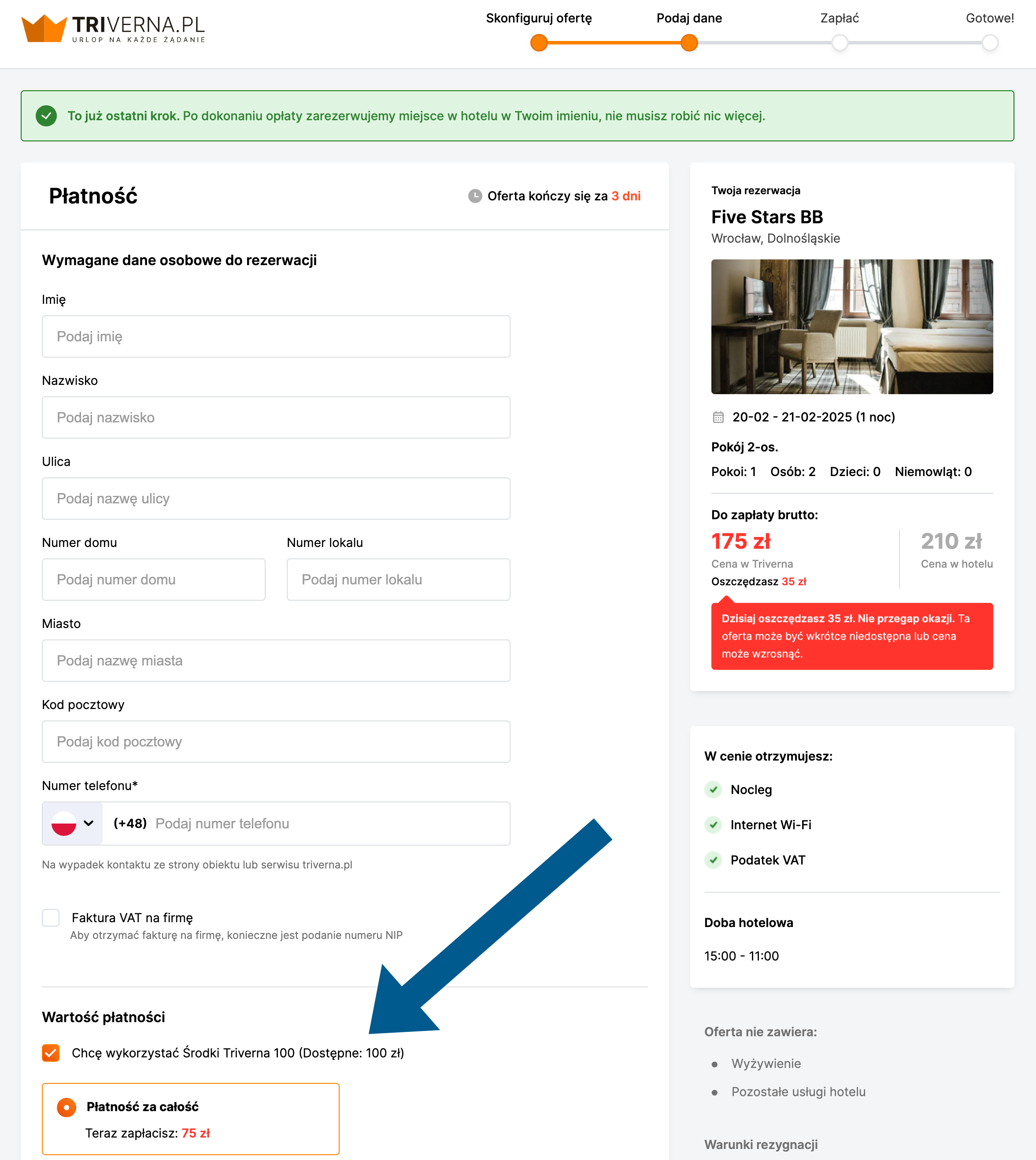The width and height of the screenshot is (1036, 1160).
Task: Click the Podatek VAT check icon
Action: pyautogui.click(x=713, y=860)
